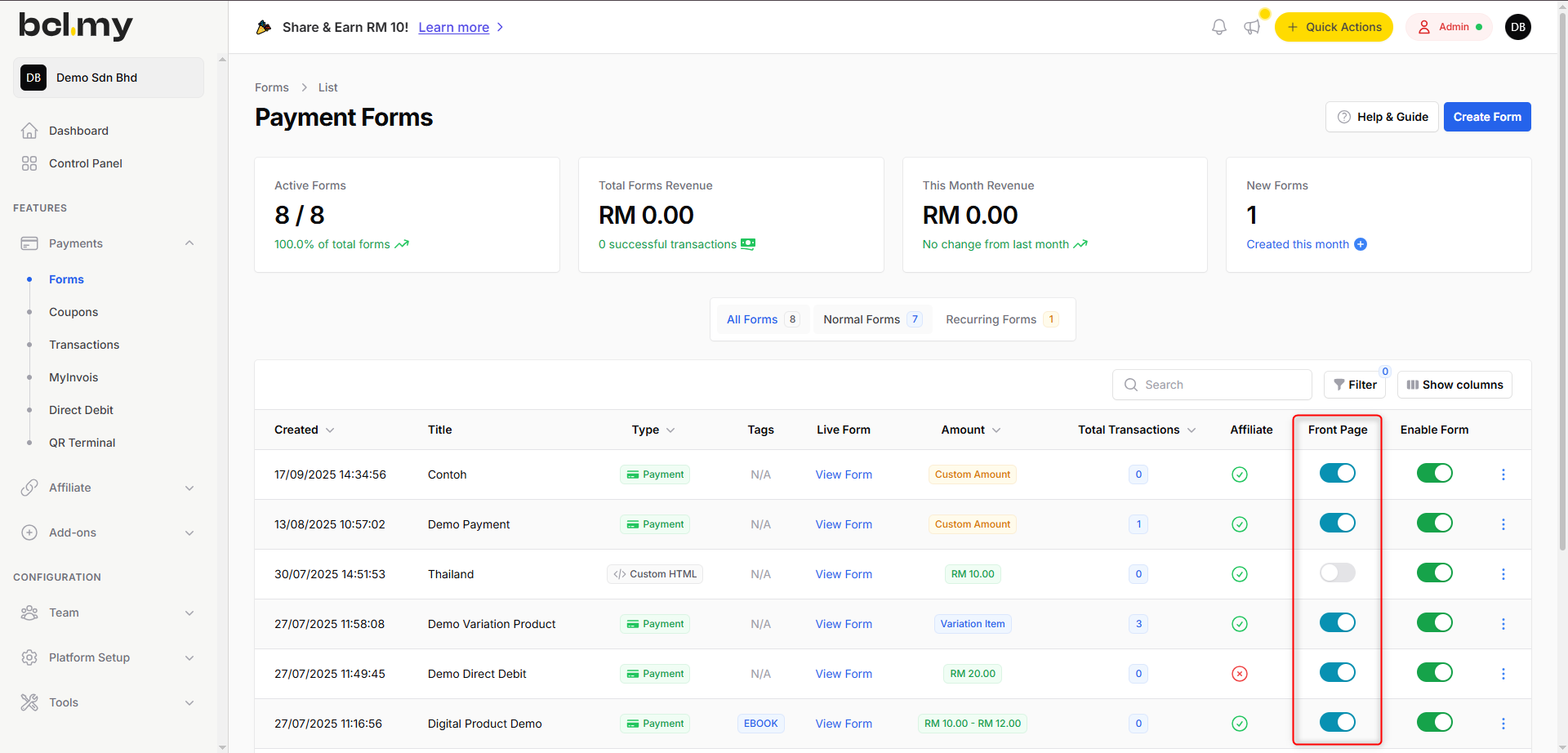Click the Learn more link
The width and height of the screenshot is (1568, 753).
point(454,27)
